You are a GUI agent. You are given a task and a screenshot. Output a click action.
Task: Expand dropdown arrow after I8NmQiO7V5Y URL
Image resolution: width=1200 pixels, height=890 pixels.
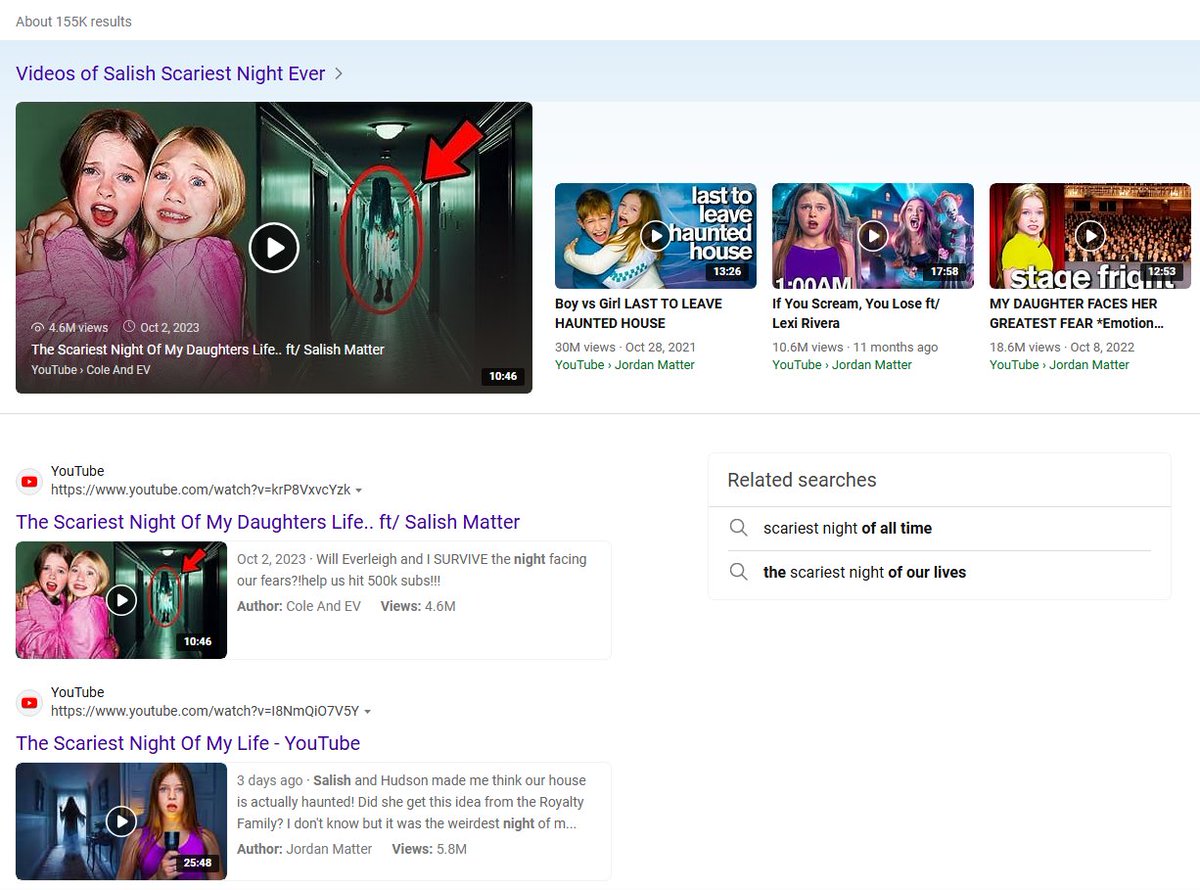pos(368,712)
